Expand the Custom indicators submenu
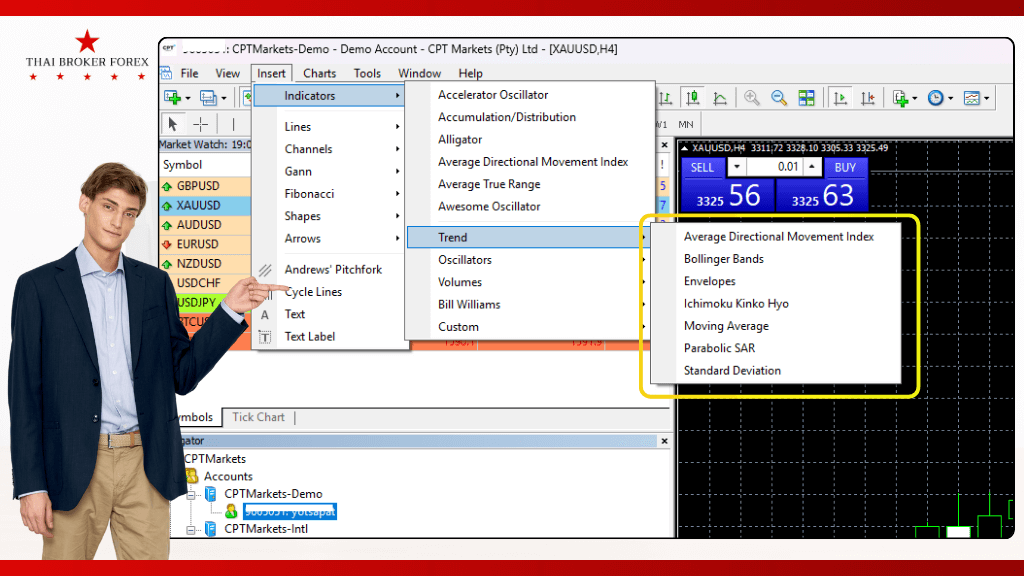 click(x=530, y=327)
